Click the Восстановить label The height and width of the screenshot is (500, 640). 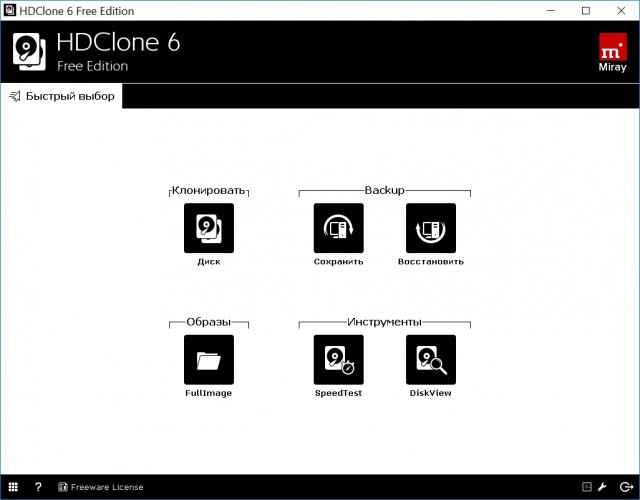point(431,262)
